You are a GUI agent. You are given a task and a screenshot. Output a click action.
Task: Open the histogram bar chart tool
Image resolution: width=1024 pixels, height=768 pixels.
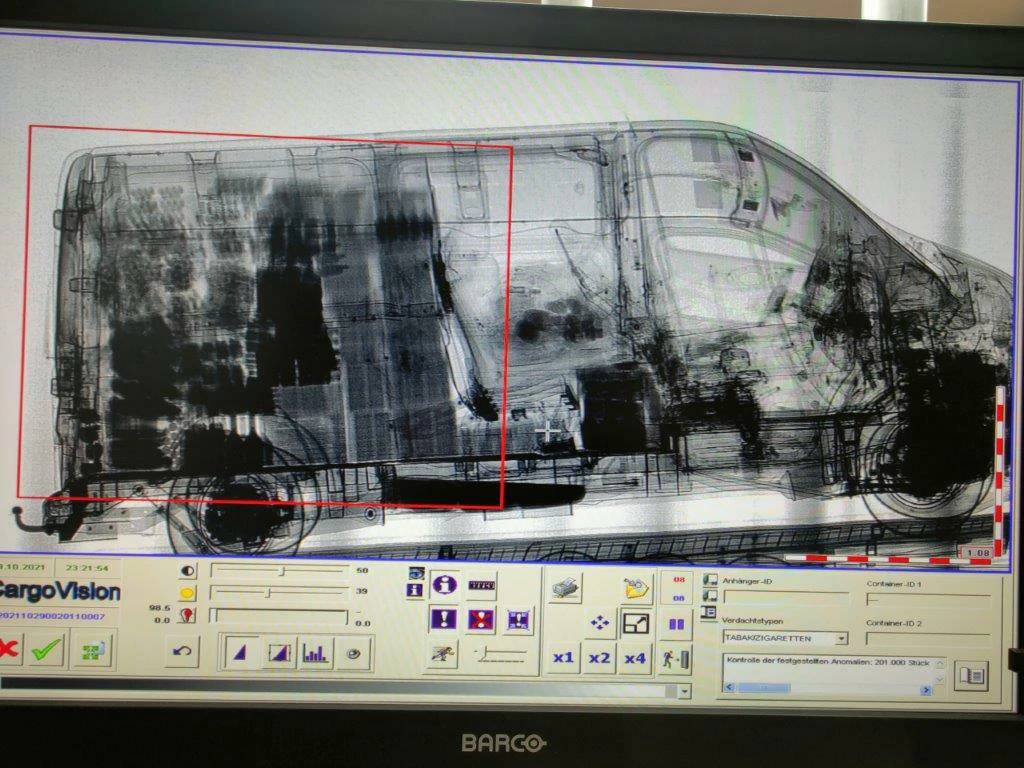[315, 653]
